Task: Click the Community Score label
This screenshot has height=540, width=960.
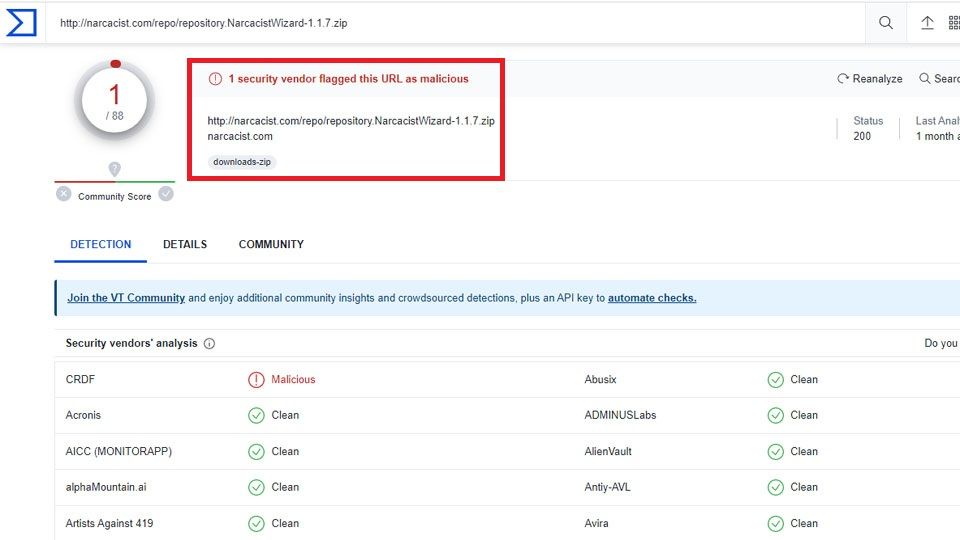Action: point(114,197)
